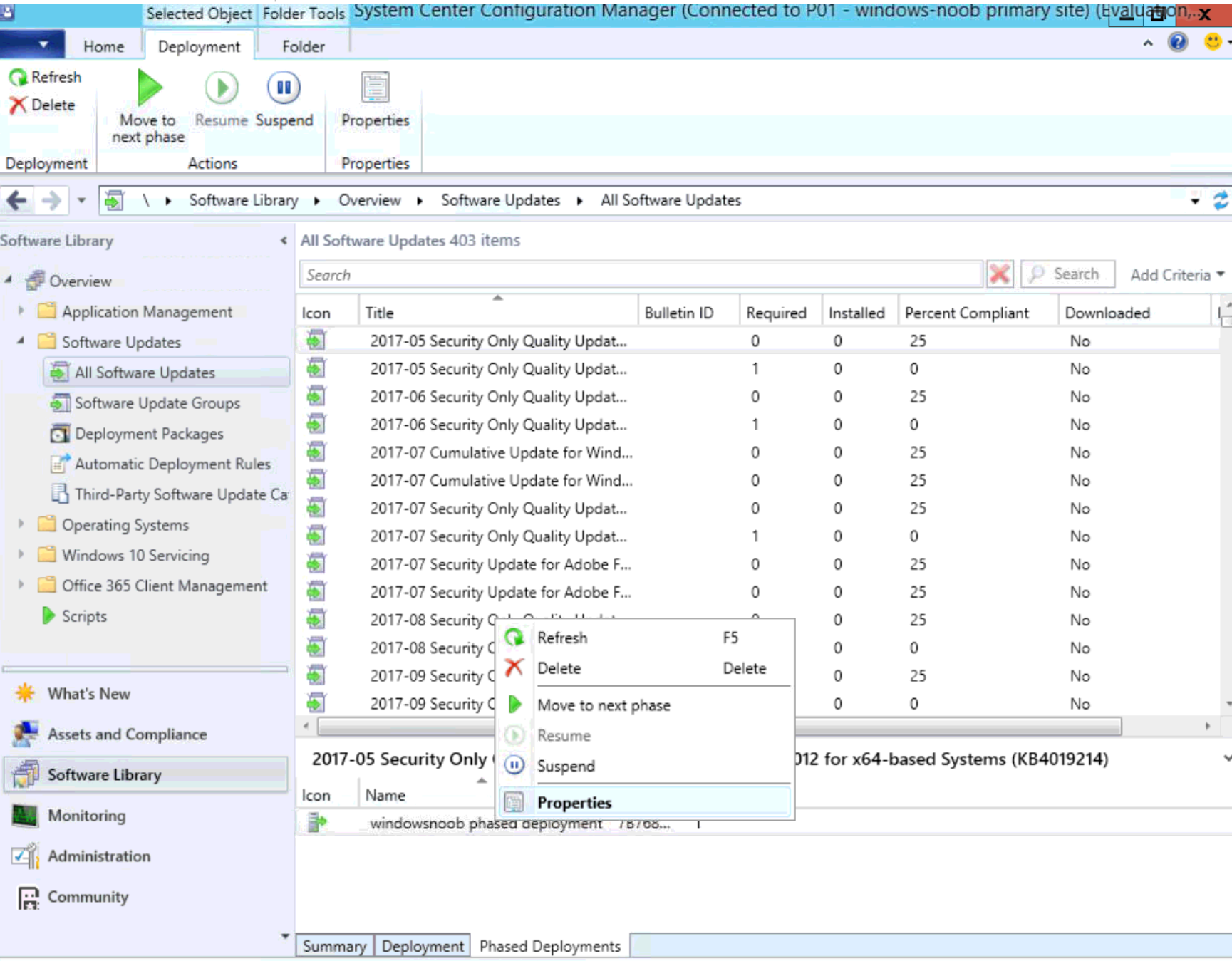
Task: Click Software Updates in the breadcrumb
Action: click(500, 201)
